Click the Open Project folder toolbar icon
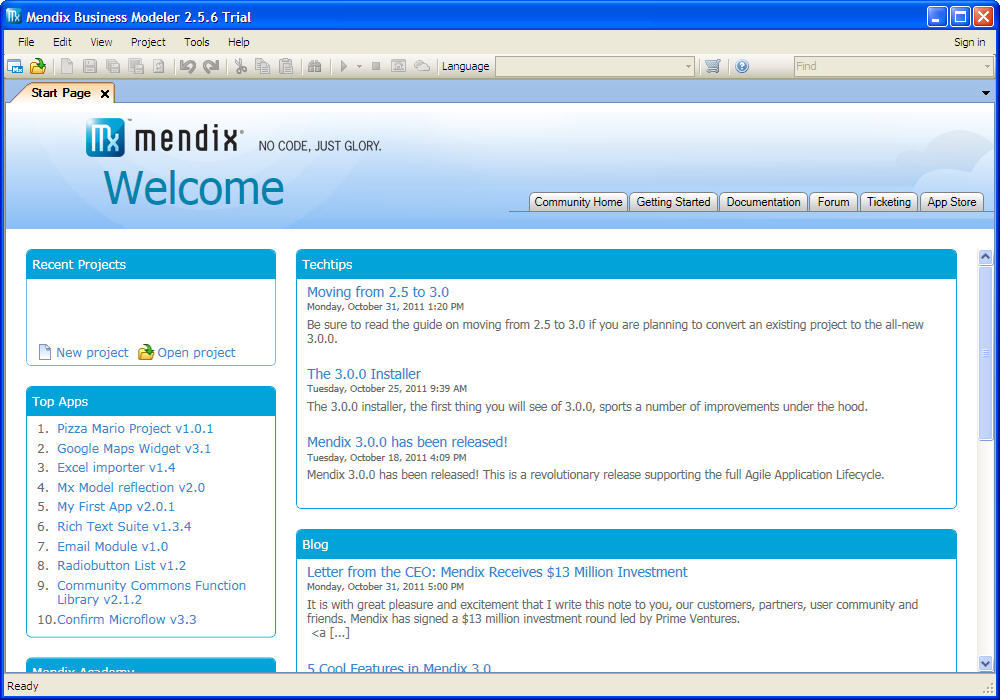 pos(38,66)
